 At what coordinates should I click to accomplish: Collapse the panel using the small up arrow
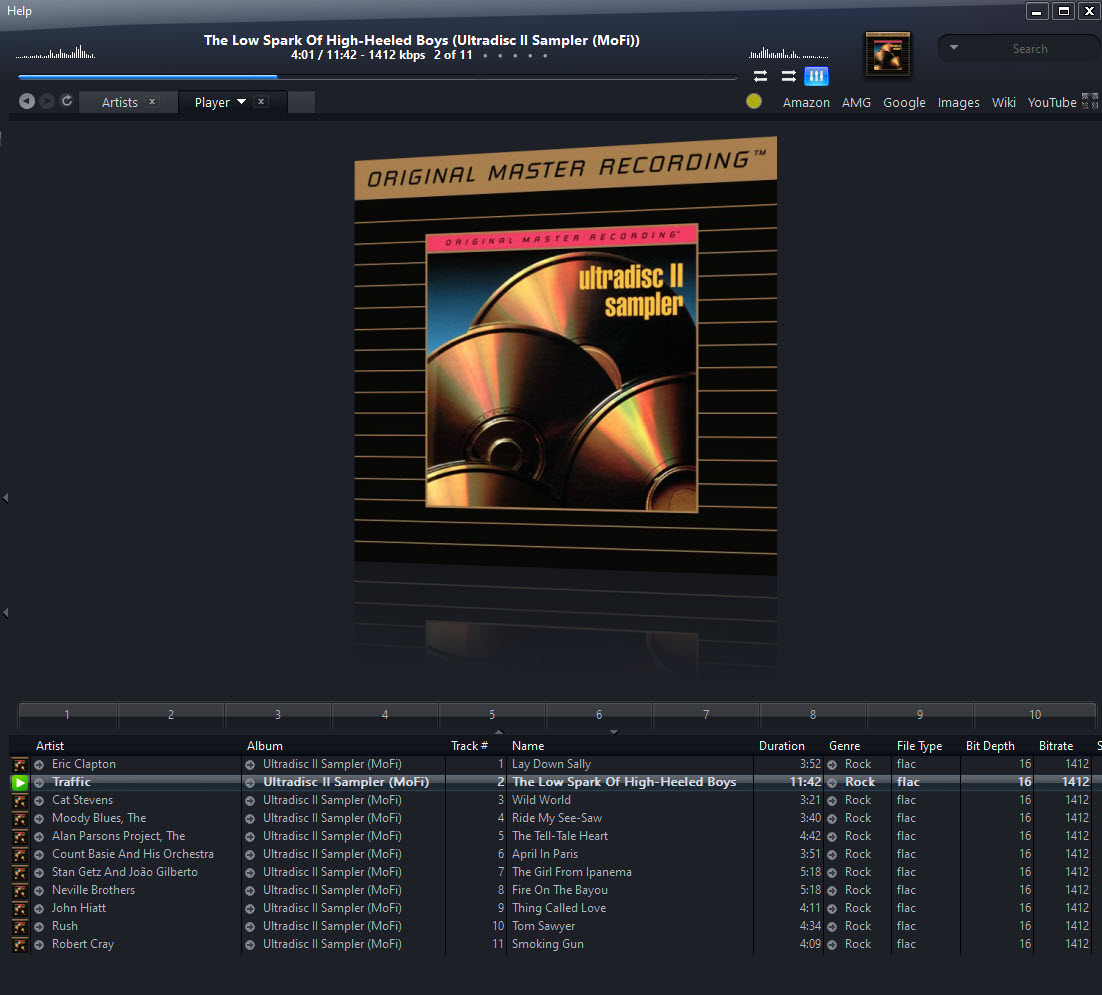click(x=499, y=732)
